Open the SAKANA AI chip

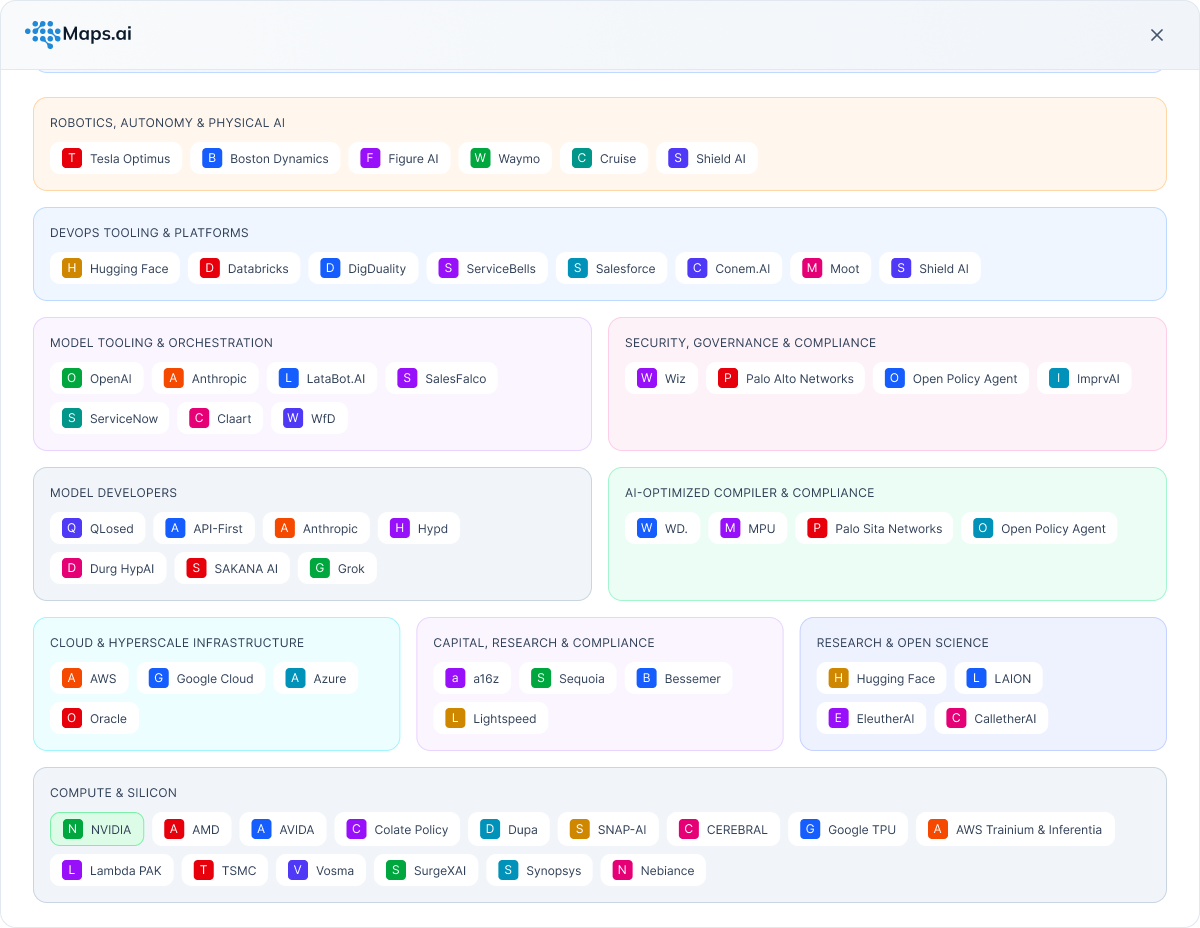[232, 568]
